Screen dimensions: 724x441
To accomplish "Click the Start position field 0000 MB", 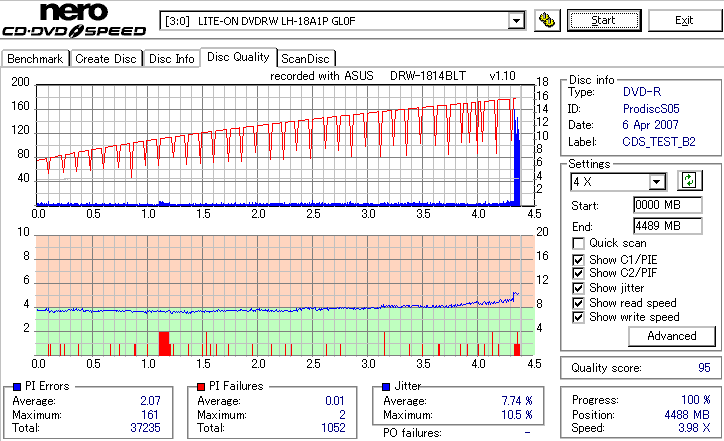I will tap(668, 205).
